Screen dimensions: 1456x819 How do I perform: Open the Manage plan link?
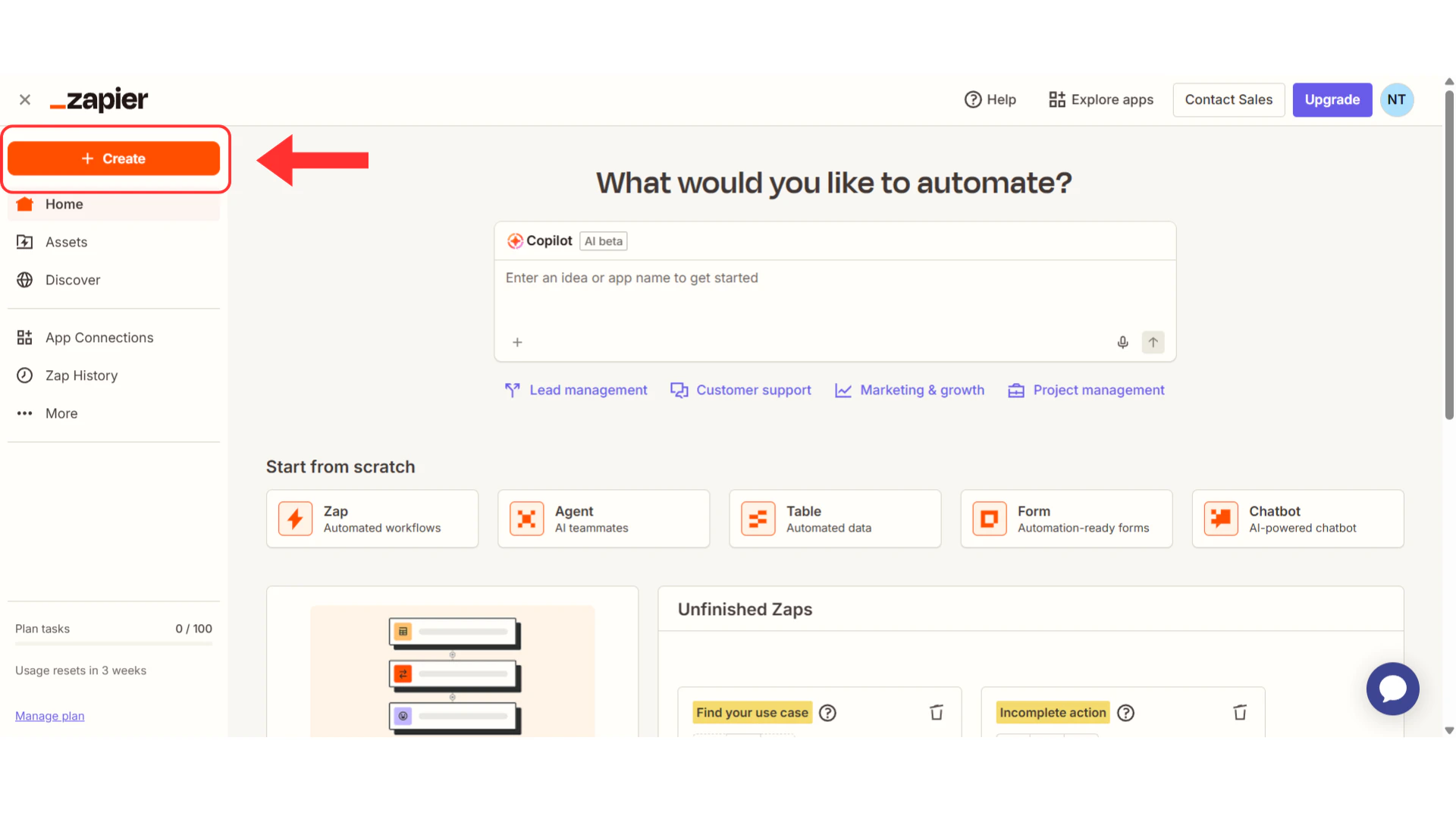coord(49,716)
